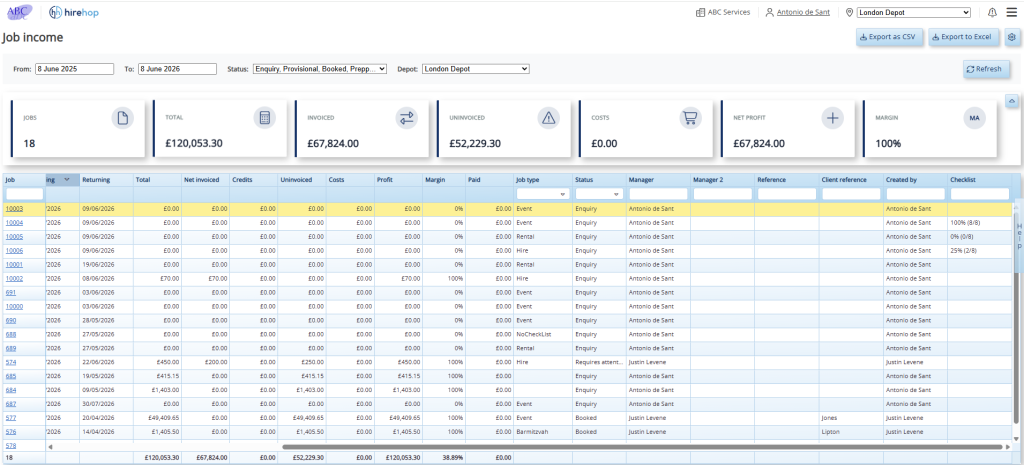Click the Job column filter box
The height and width of the screenshot is (465, 1024).
[x=24, y=194]
